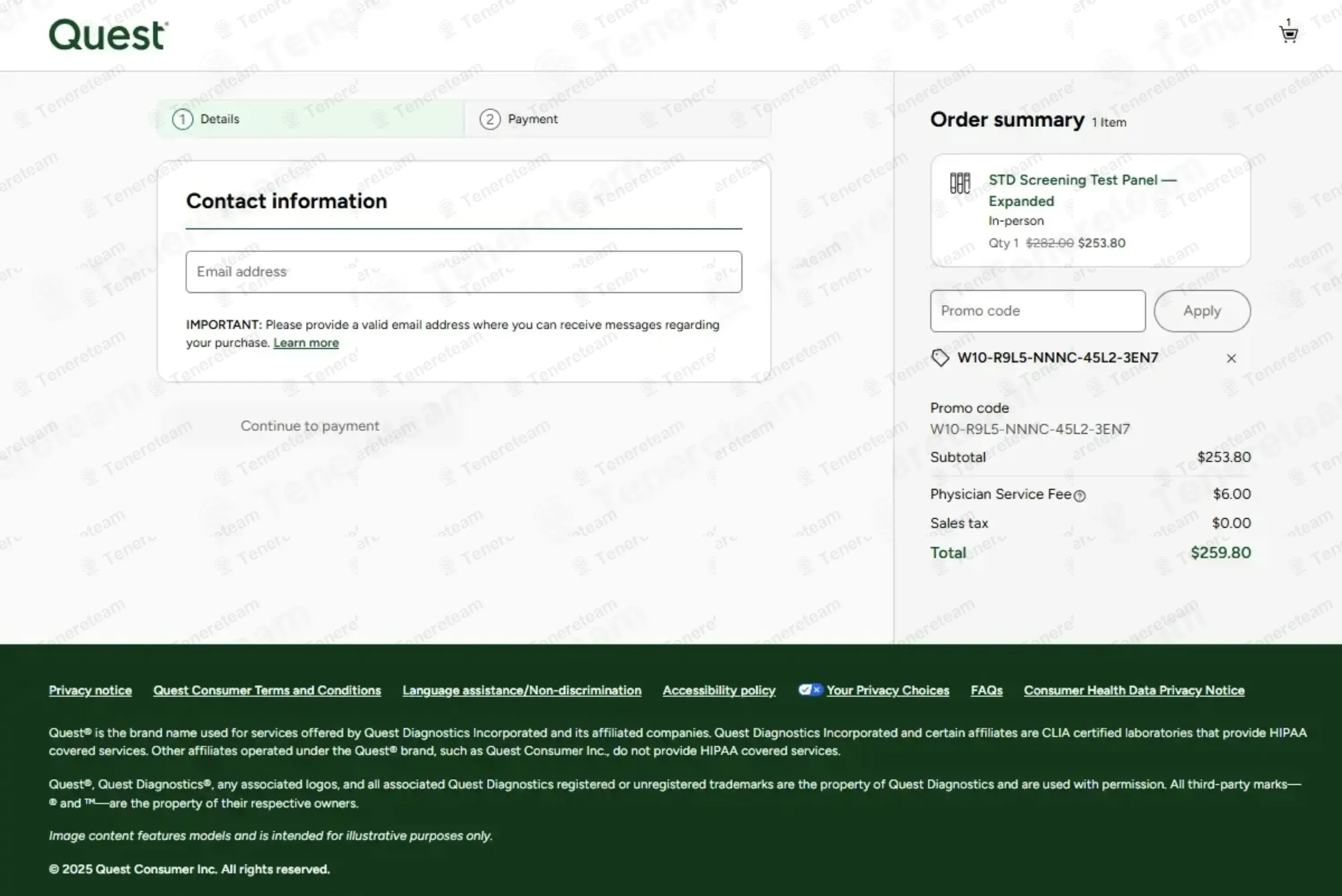Open the Accessibility policy link
Image resolution: width=1342 pixels, height=896 pixels.
[719, 690]
